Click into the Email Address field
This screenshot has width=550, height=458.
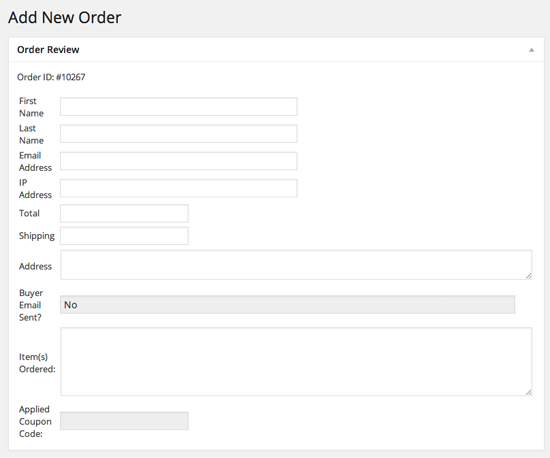[179, 161]
